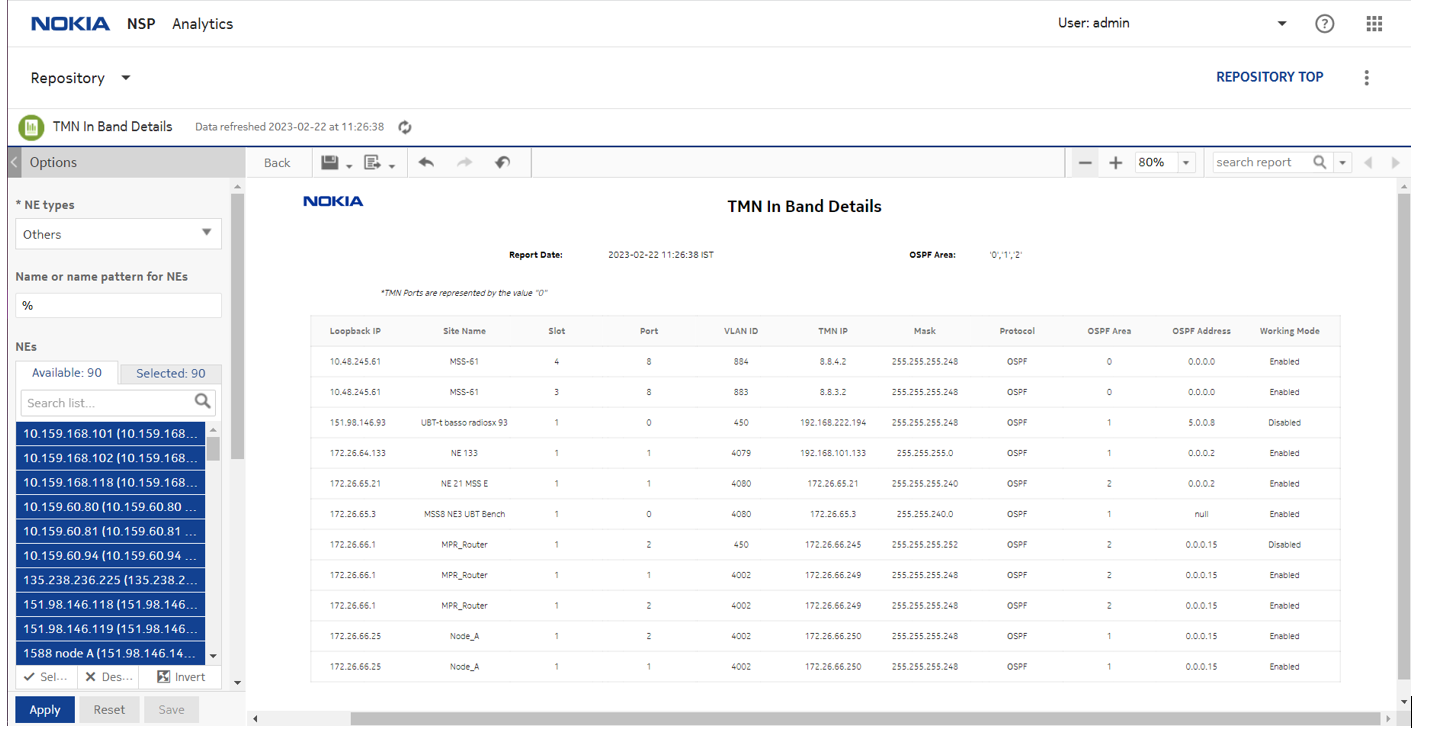Open the export report menu icon
The height and width of the screenshot is (729, 1432).
(x=373, y=162)
